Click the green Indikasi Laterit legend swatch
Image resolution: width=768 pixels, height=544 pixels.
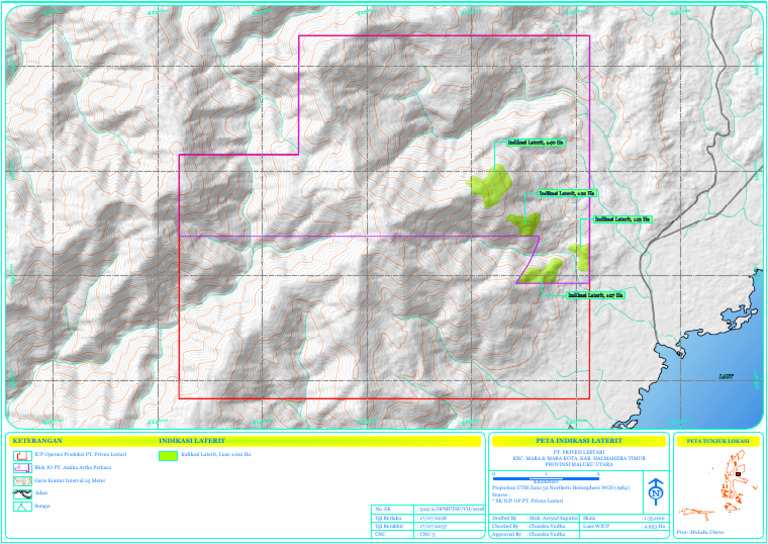(168, 455)
